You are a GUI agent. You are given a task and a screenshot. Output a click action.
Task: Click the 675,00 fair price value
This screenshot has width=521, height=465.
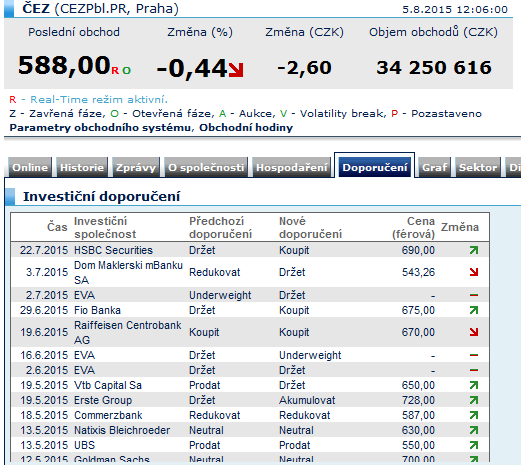click(418, 310)
